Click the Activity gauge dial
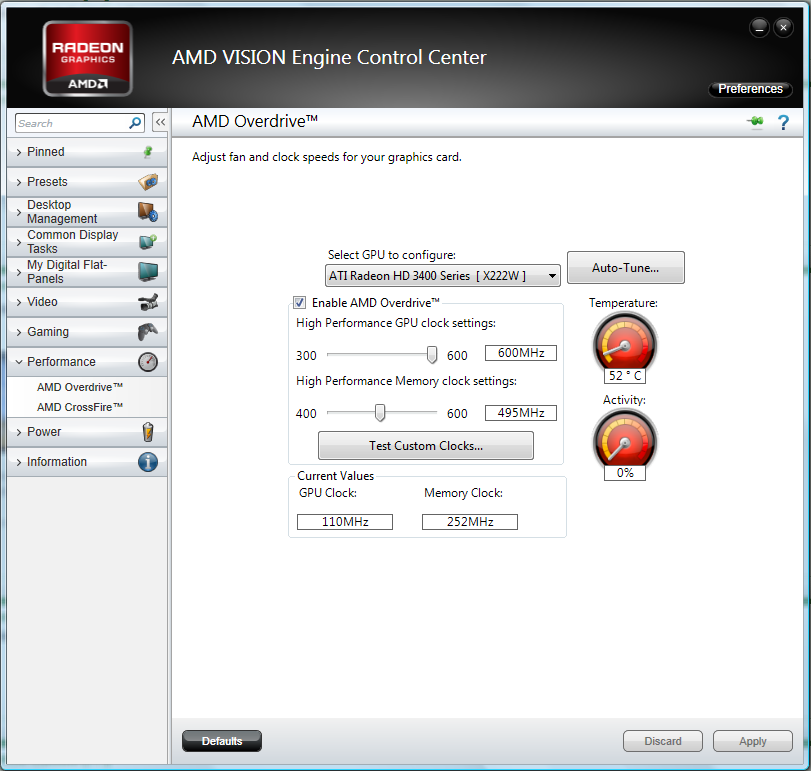The image size is (811, 771). [625, 440]
